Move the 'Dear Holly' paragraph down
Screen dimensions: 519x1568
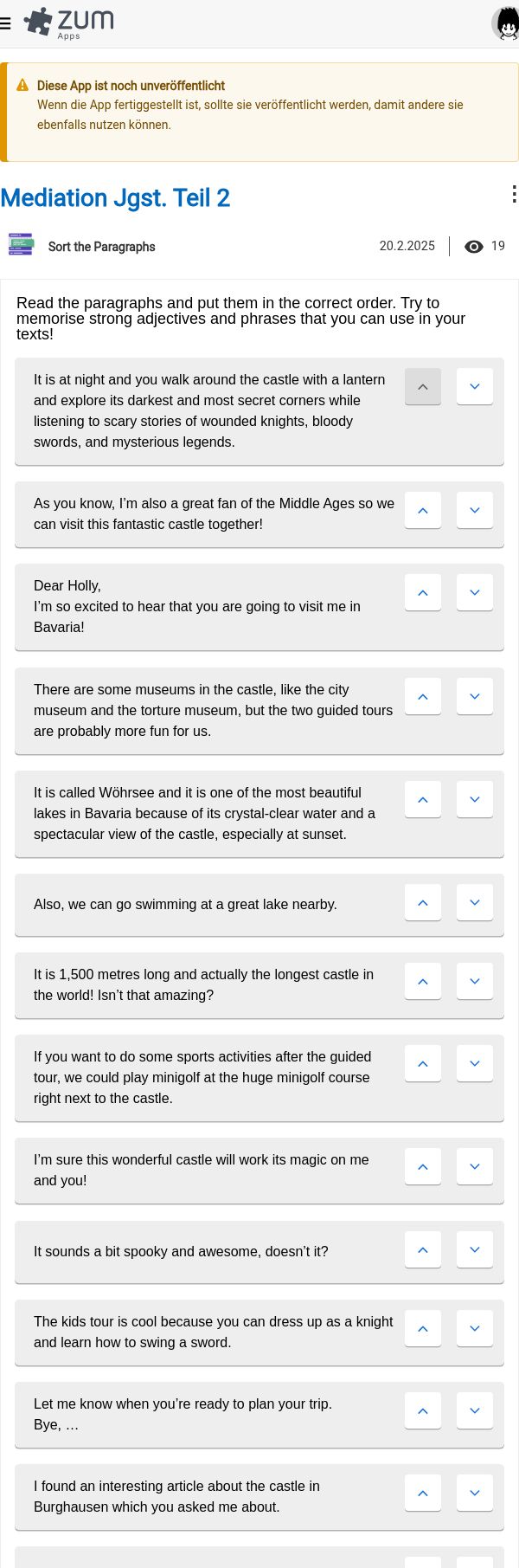(x=475, y=593)
